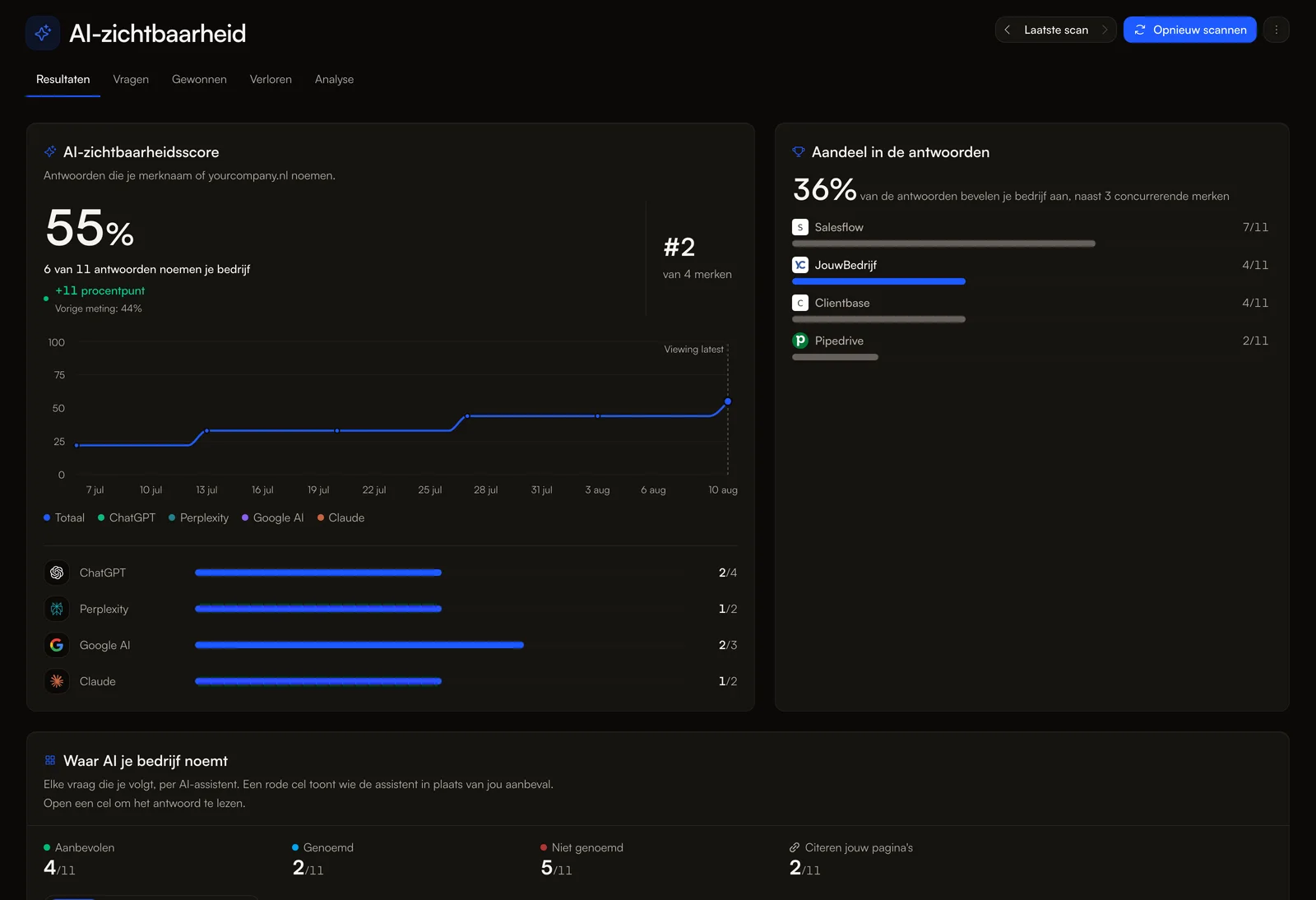Viewport: 1316px width, 900px height.
Task: Click the Clientbase brand icon
Action: [x=800, y=303]
